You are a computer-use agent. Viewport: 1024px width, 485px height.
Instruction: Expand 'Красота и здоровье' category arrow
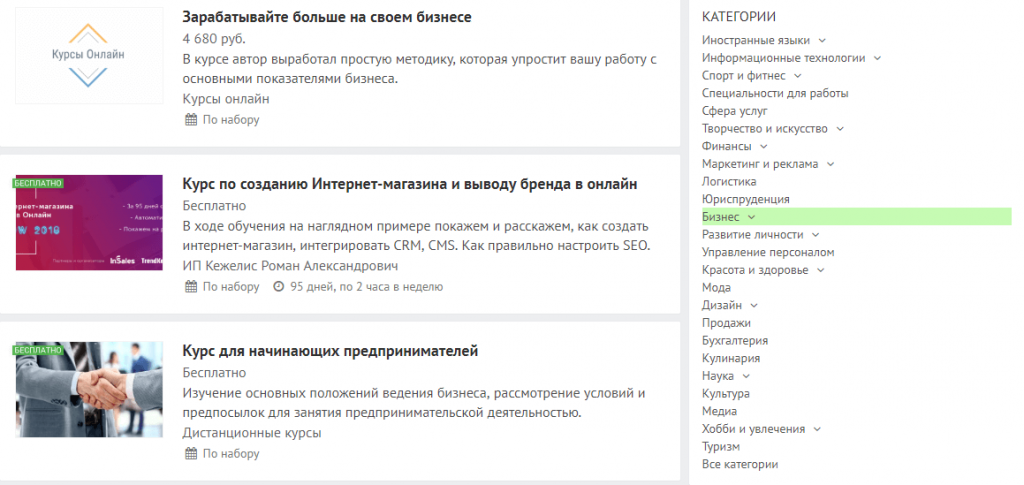820,270
